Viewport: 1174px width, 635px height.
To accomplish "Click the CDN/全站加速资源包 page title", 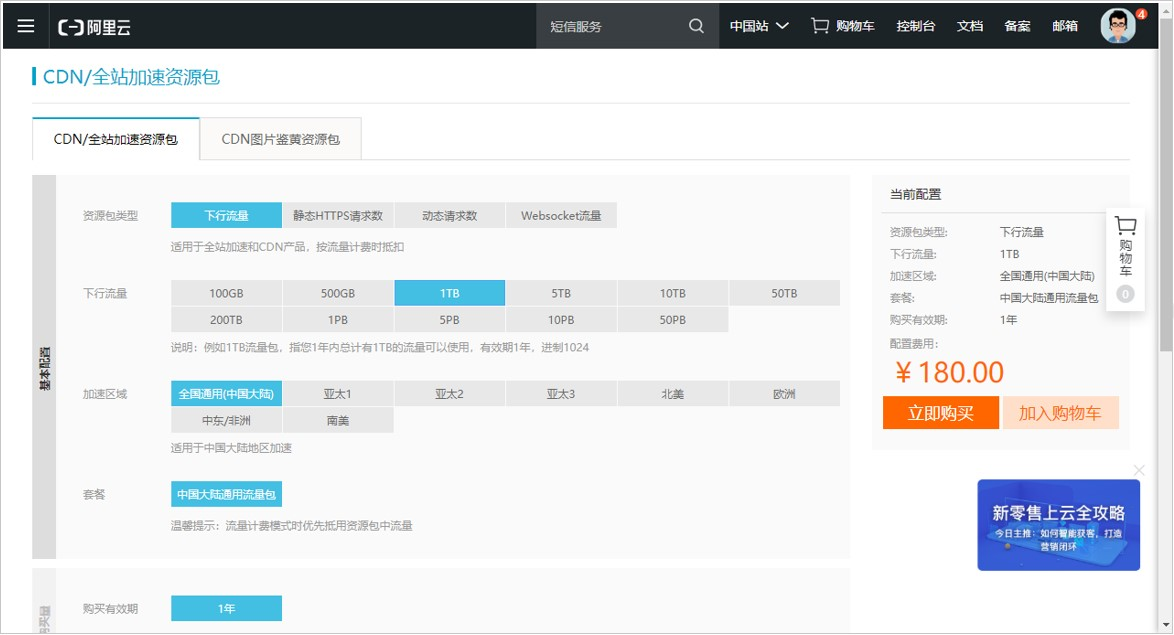I will point(131,77).
